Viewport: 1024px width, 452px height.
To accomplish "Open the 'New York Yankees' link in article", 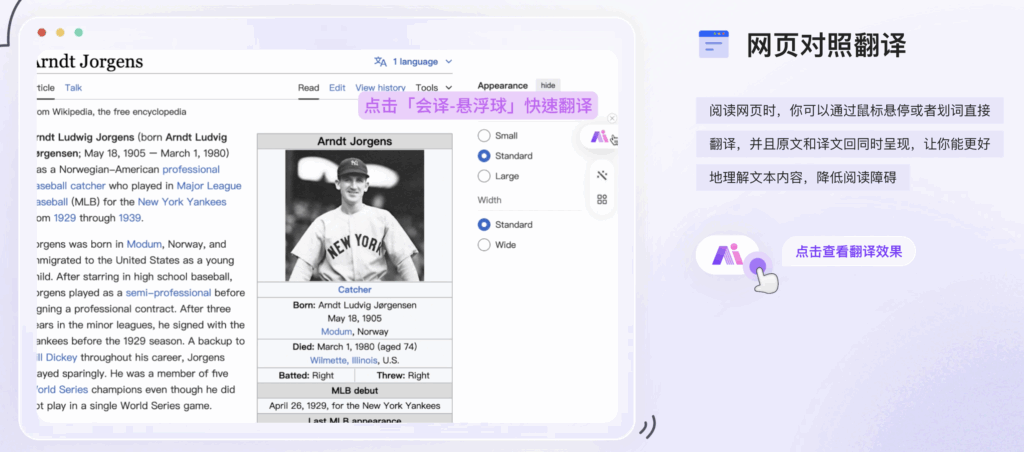I will click(182, 202).
